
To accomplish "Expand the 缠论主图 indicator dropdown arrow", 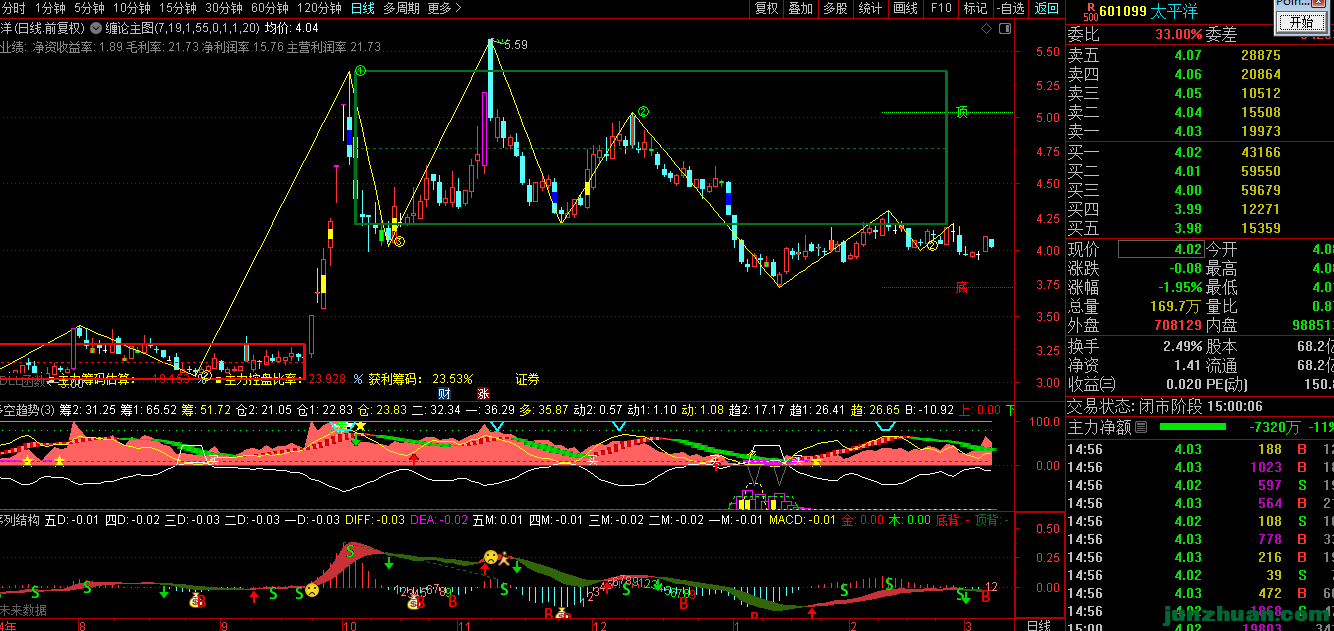I will point(95,29).
